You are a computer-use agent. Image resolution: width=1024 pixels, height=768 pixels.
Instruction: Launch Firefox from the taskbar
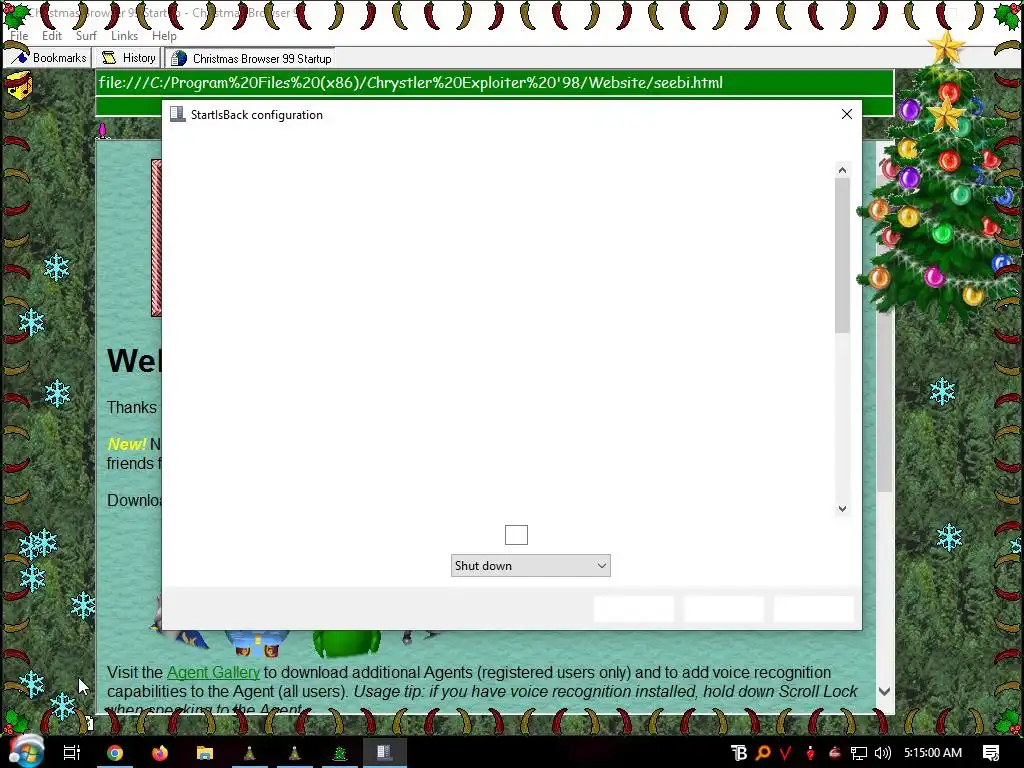pos(159,753)
